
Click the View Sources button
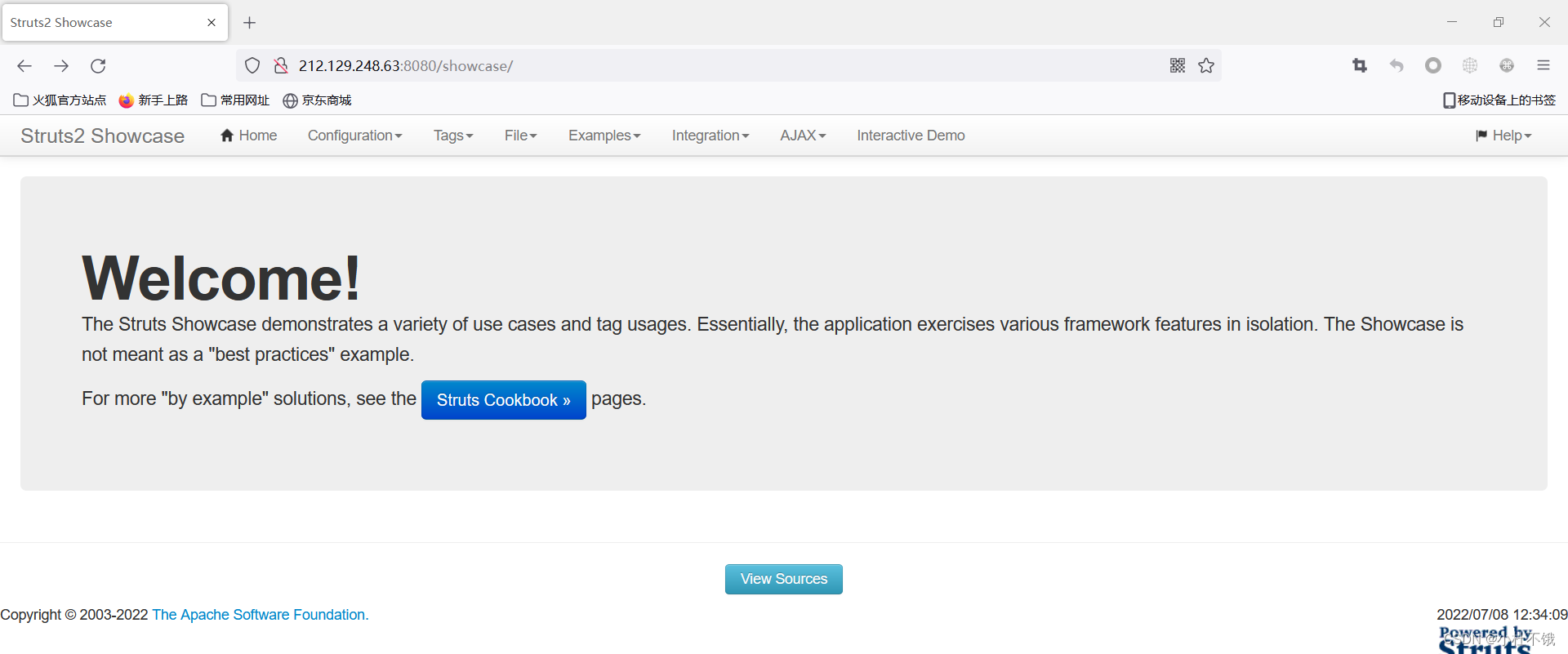[x=784, y=579]
